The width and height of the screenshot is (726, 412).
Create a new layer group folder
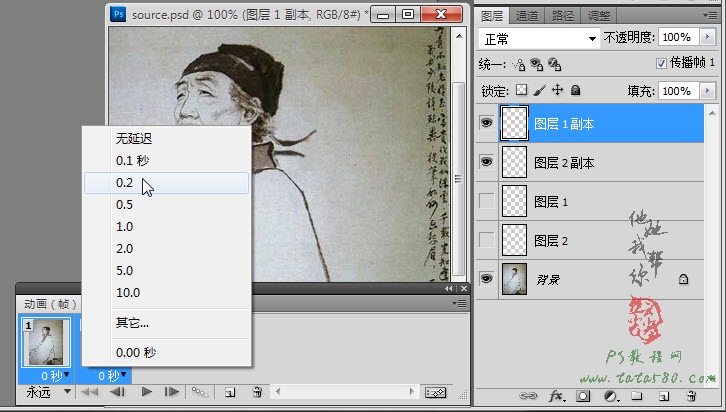(637, 396)
